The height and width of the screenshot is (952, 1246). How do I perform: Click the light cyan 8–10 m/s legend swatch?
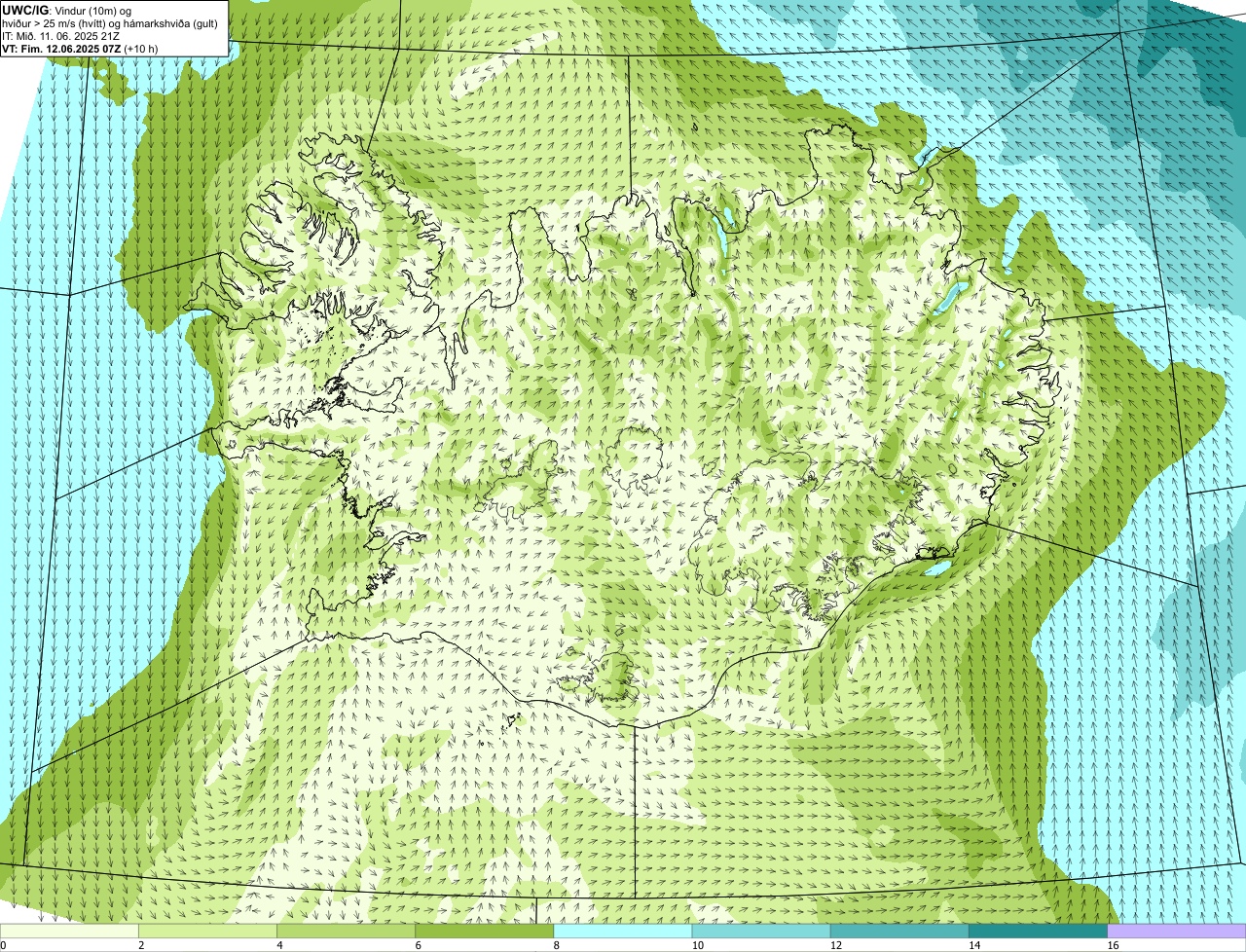coord(623,931)
